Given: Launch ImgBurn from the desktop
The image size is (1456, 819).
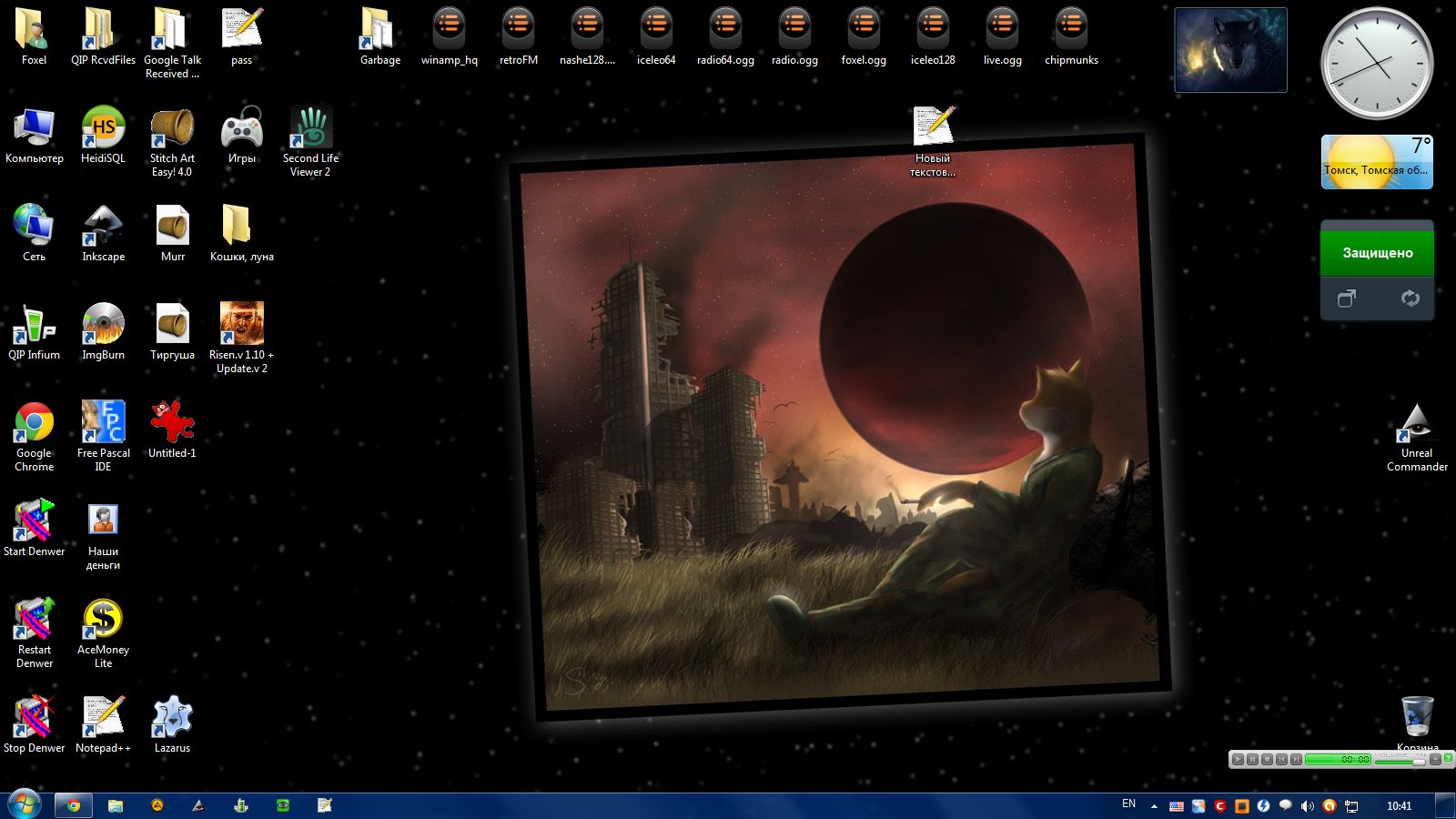Looking at the screenshot, I should (x=103, y=326).
